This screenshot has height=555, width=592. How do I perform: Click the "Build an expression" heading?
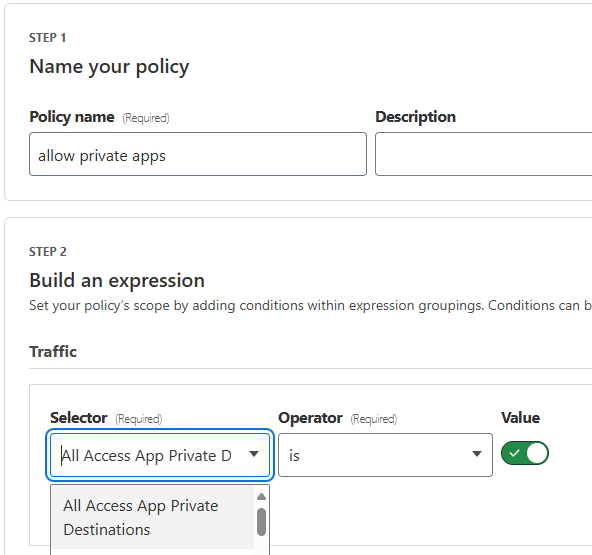tap(117, 281)
